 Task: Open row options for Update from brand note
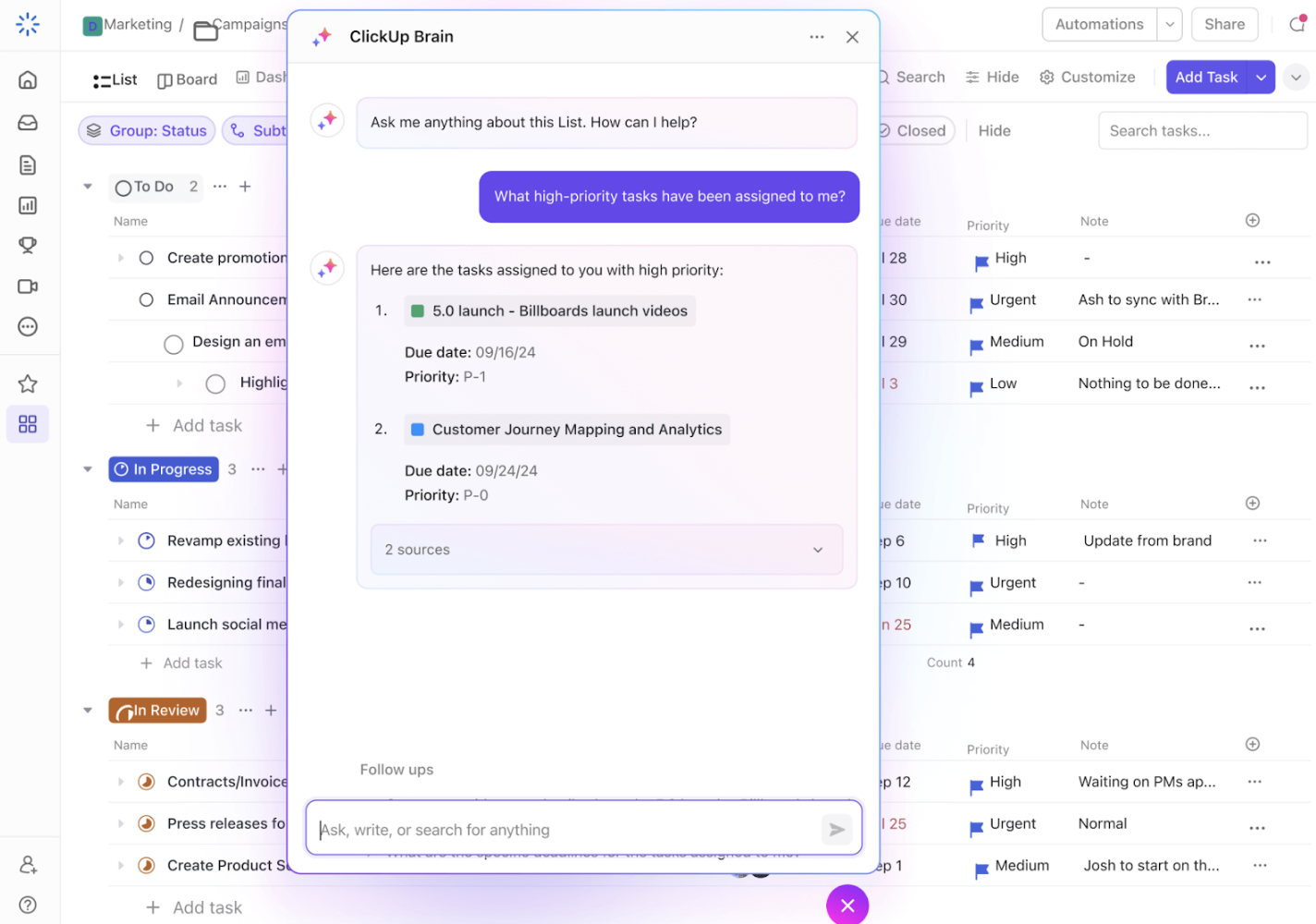coord(1260,541)
